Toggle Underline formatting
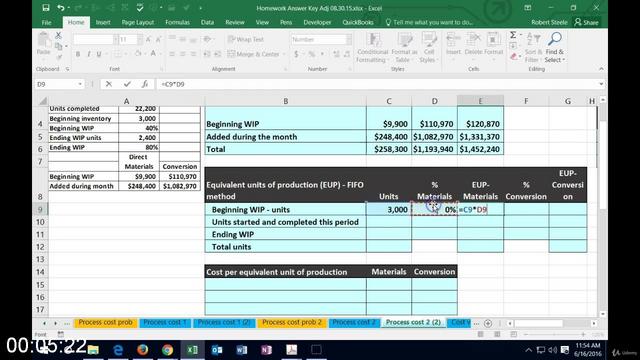The image size is (640, 360). pyautogui.click(x=99, y=54)
